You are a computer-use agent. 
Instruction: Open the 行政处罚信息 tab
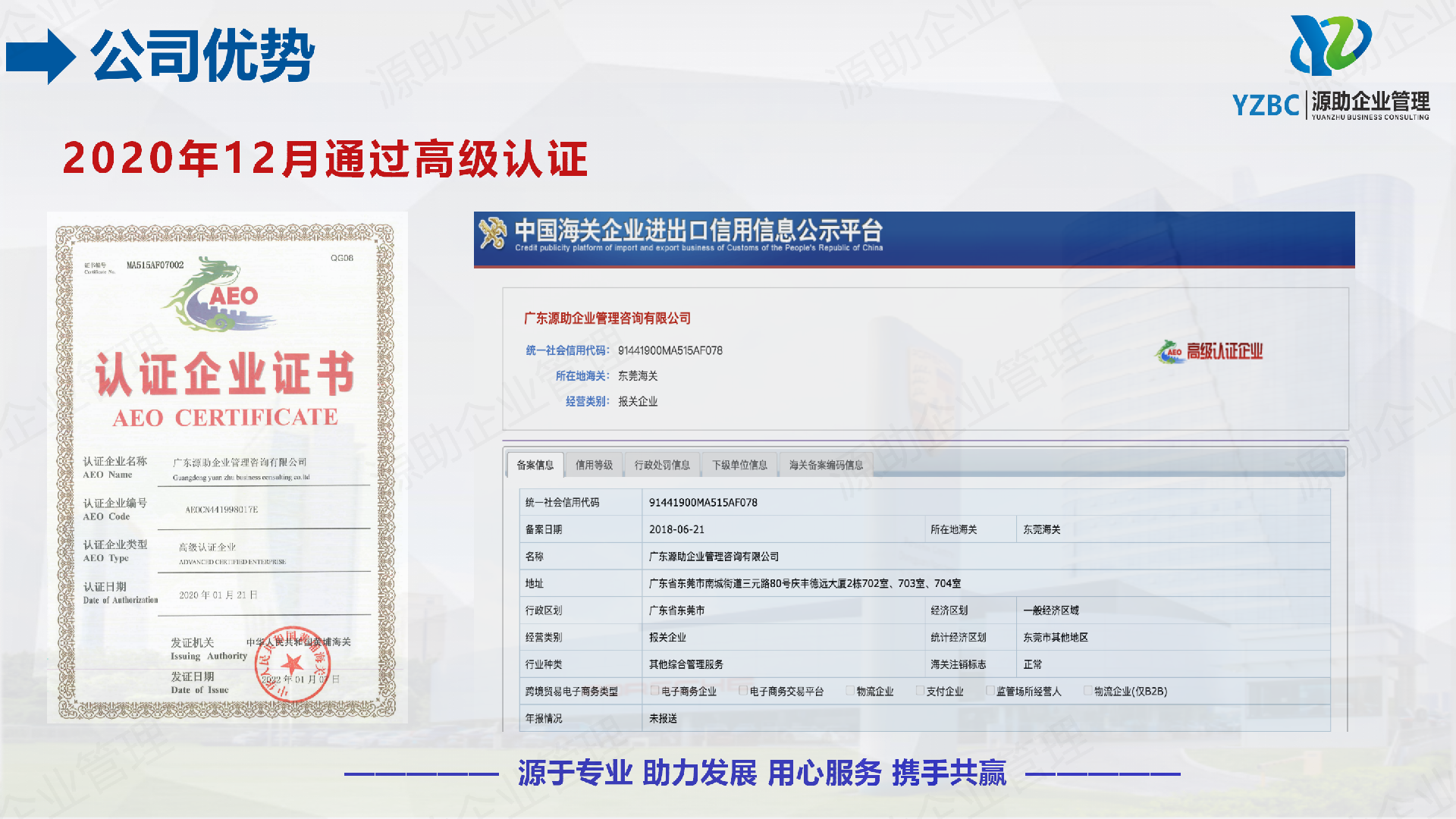[x=662, y=465]
